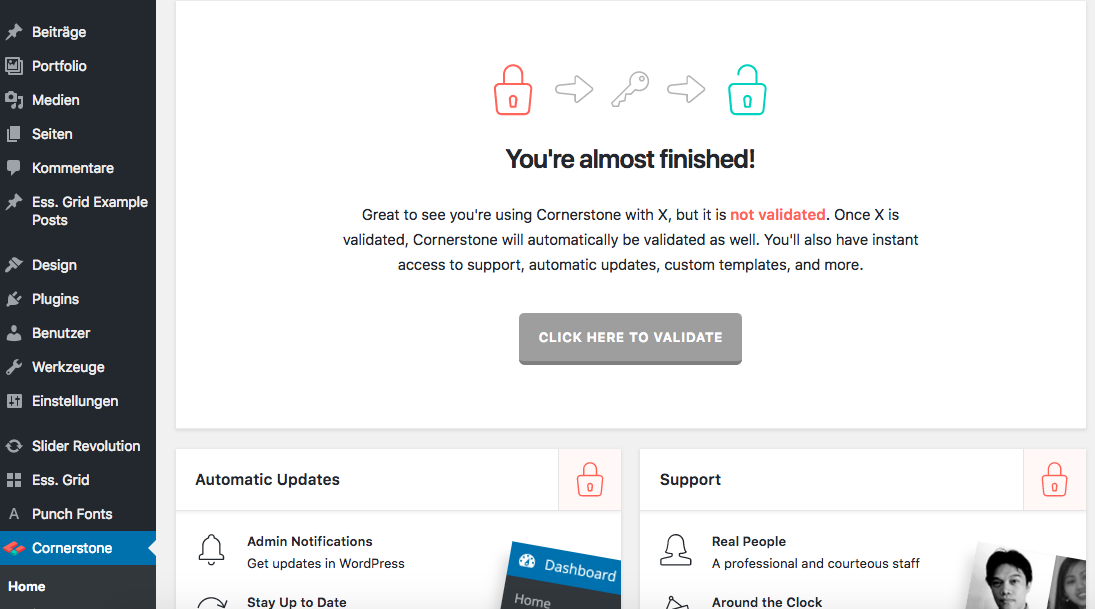Click the red lock in Automatic Updates
The height and width of the screenshot is (609, 1095).
click(590, 480)
